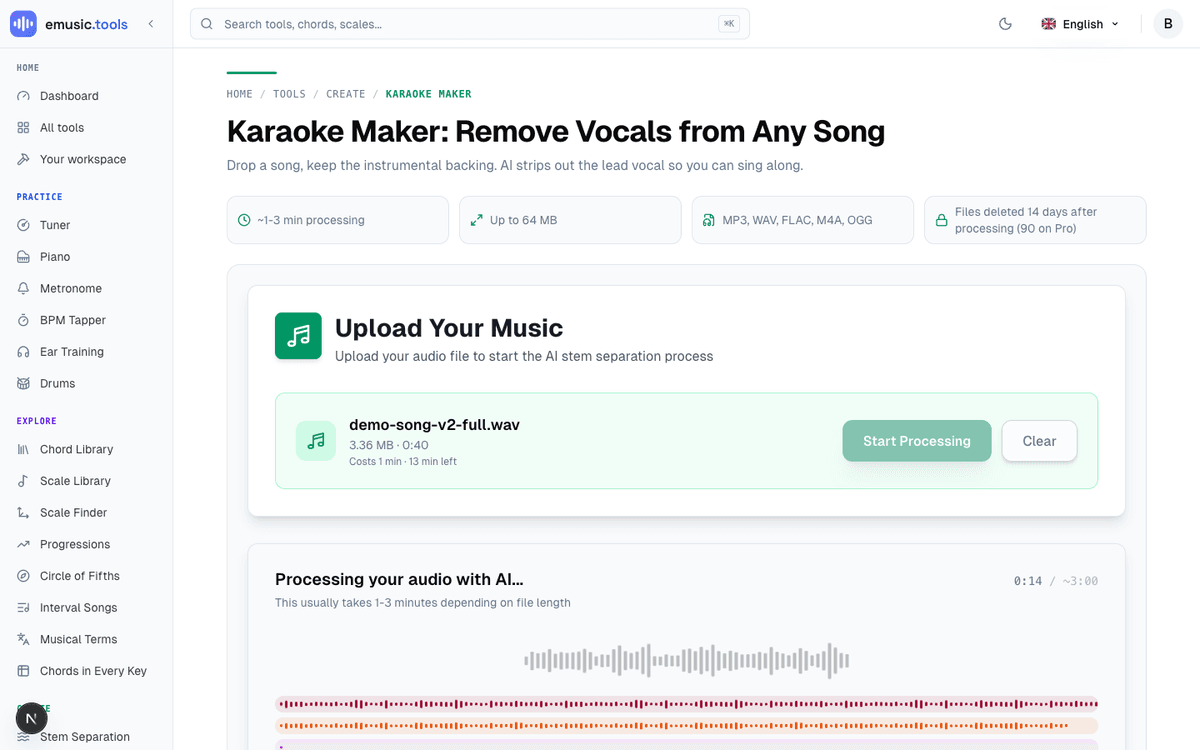Click the Scale Library note icon
This screenshot has height=750, width=1200.
23,481
